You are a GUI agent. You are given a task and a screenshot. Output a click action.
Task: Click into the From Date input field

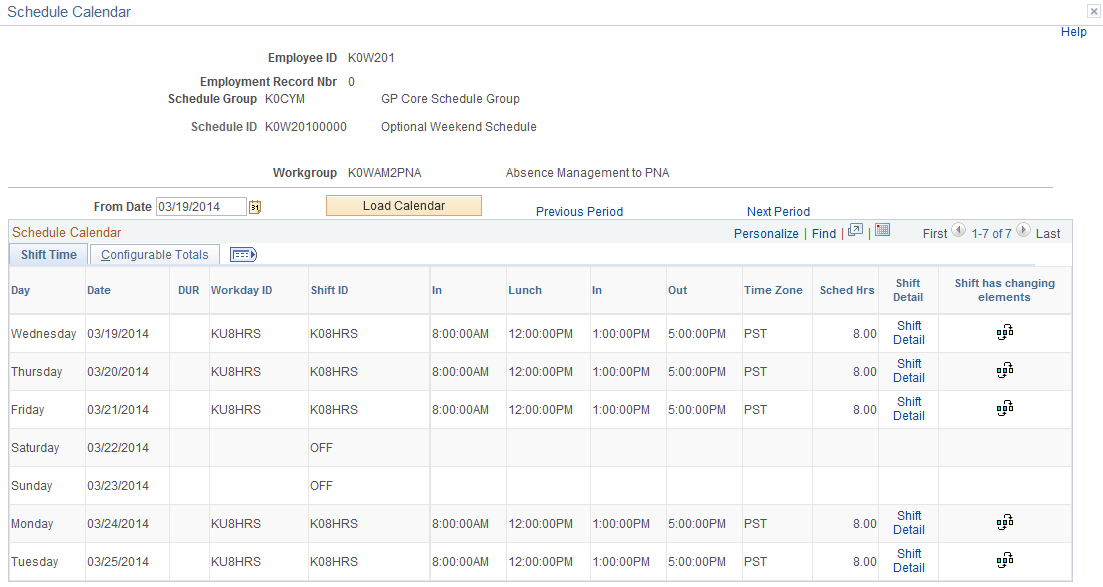[200, 207]
